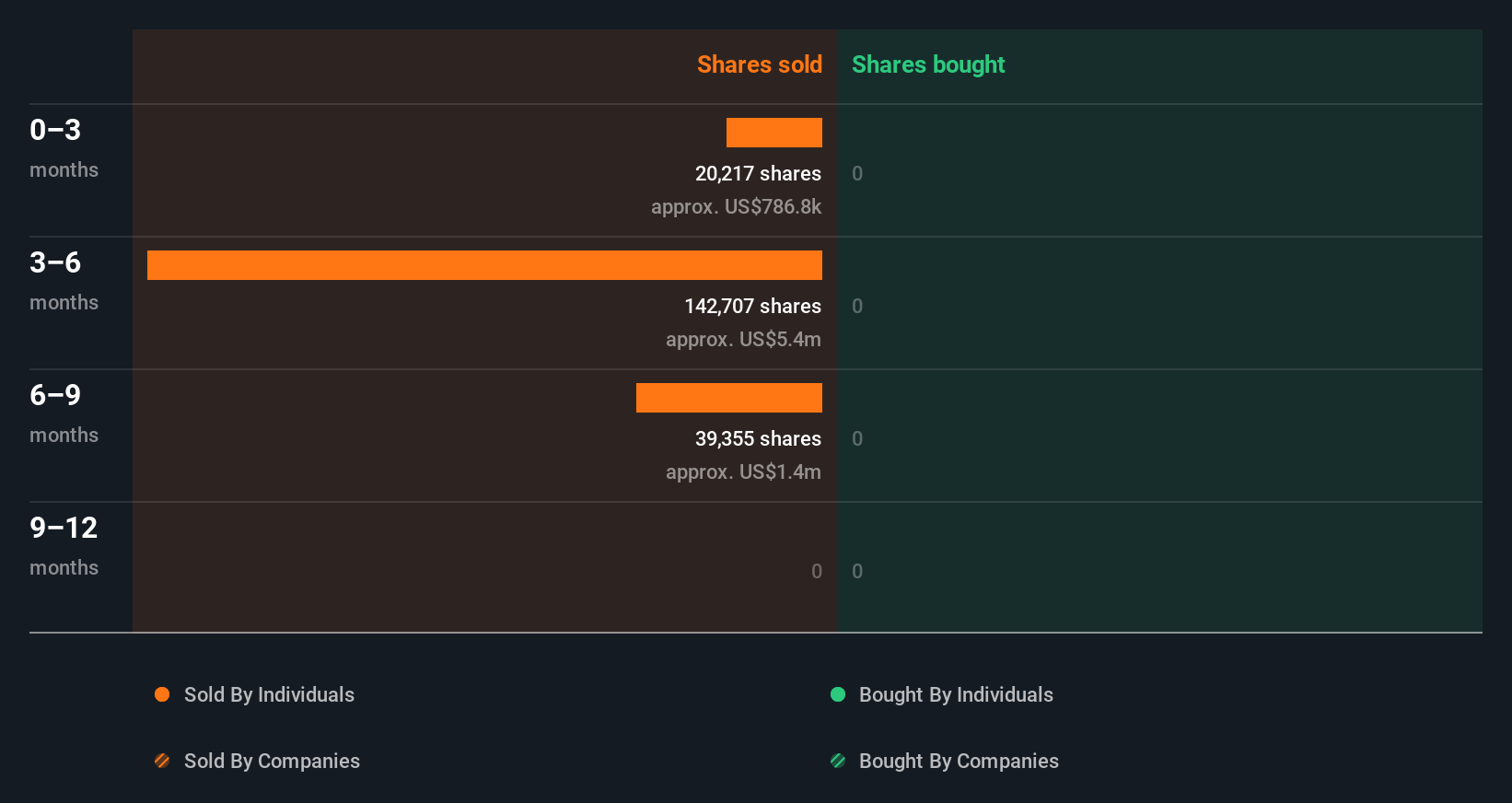The width and height of the screenshot is (1512, 803).
Task: Select the Sold By Individuals legend label
Action: (x=269, y=694)
